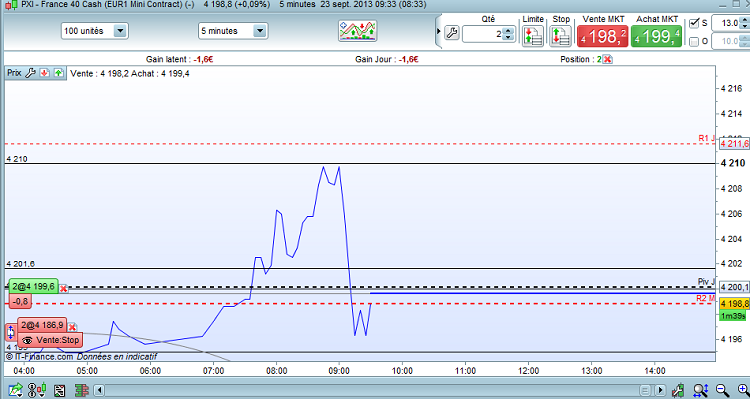
Task: Click the 1m39s countdown timer
Action: tap(732, 316)
